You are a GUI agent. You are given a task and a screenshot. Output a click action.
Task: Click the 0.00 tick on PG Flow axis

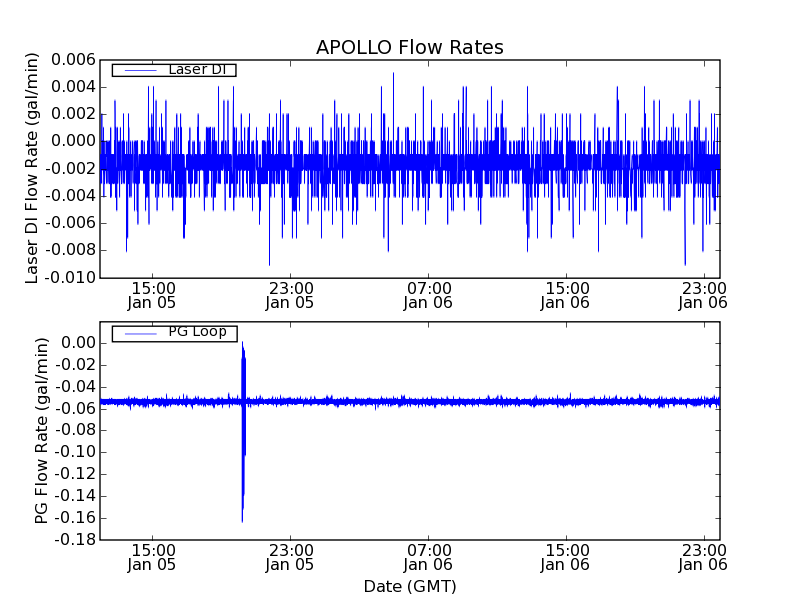[x=78, y=343]
